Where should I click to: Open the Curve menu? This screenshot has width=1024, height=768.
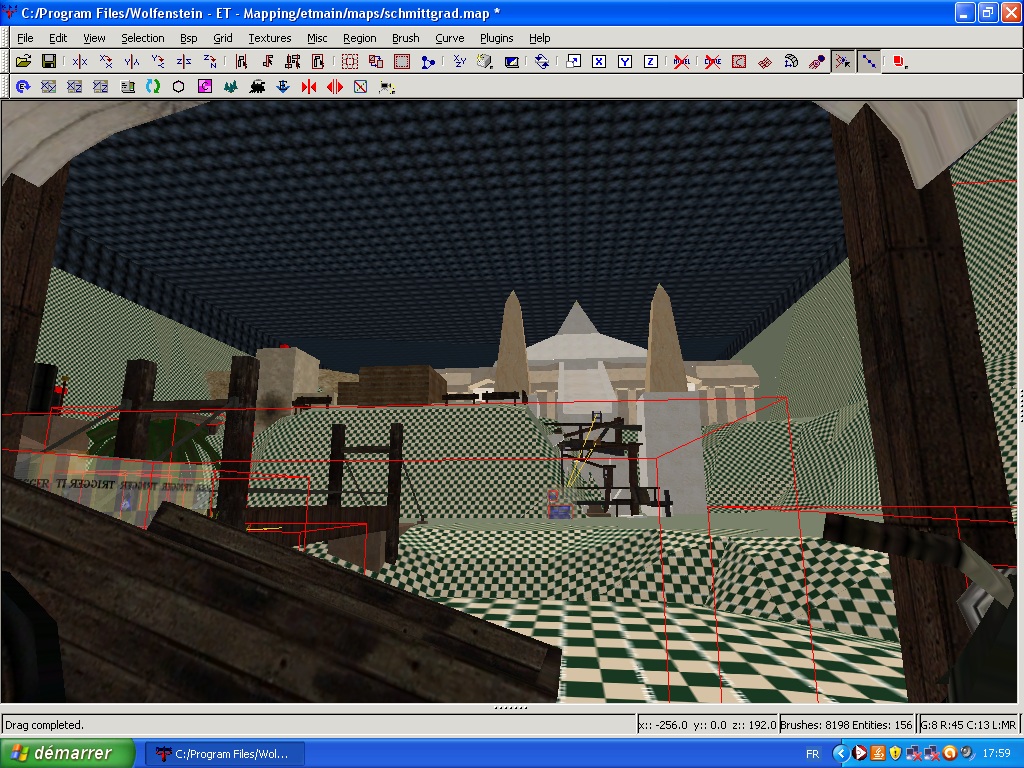(450, 38)
